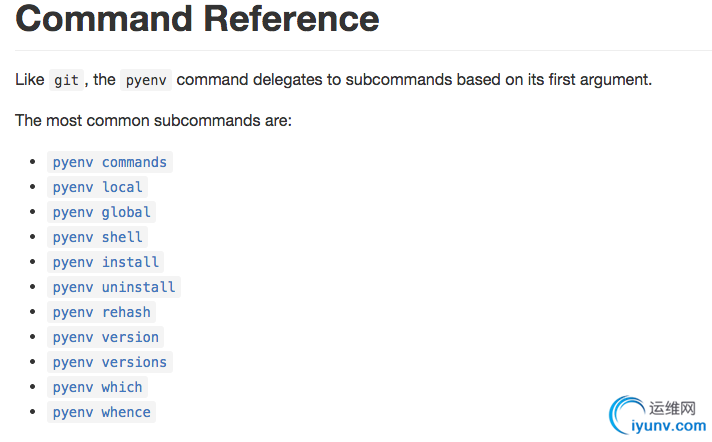Screen dimensions: 712x442
Task: Open the pyenv uninstall link
Action: point(114,287)
